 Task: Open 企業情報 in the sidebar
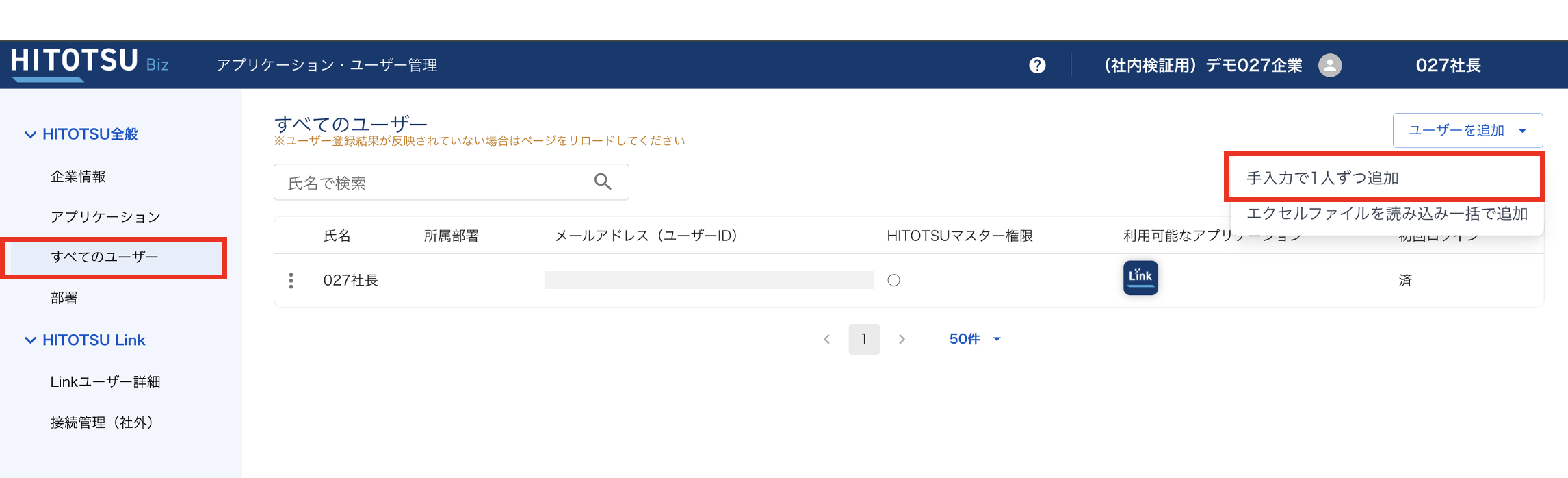click(78, 177)
